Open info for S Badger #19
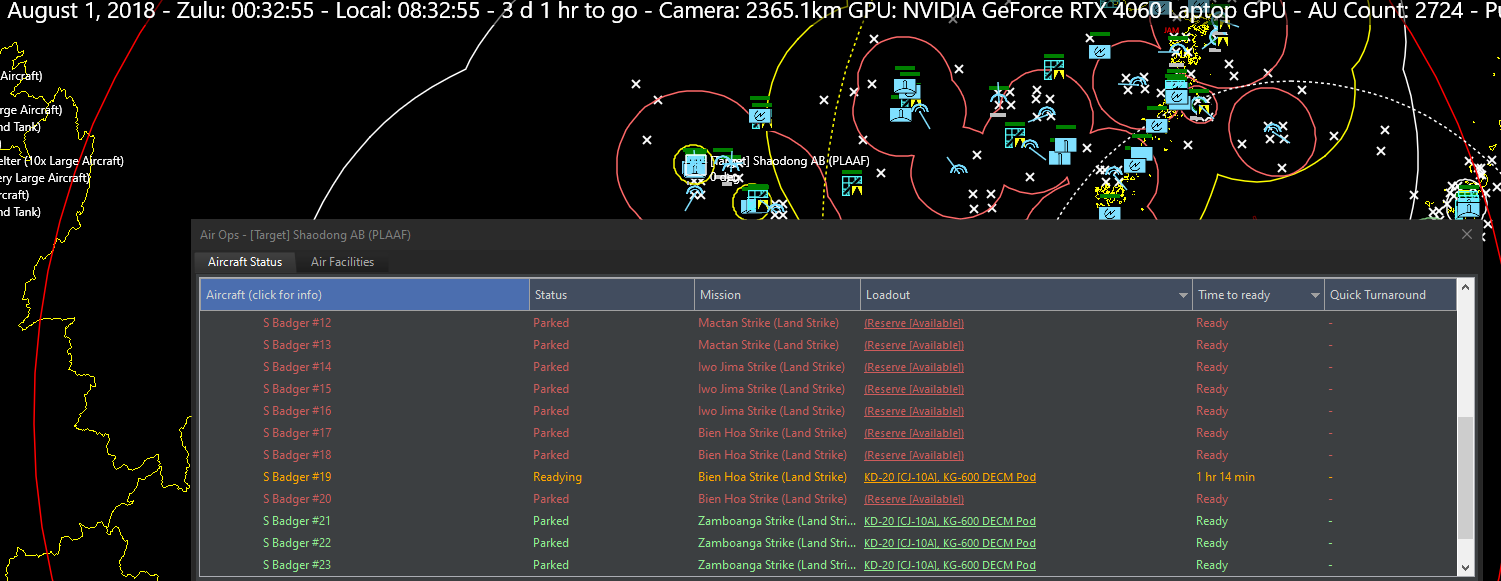Image resolution: width=1501 pixels, height=581 pixels. point(297,477)
